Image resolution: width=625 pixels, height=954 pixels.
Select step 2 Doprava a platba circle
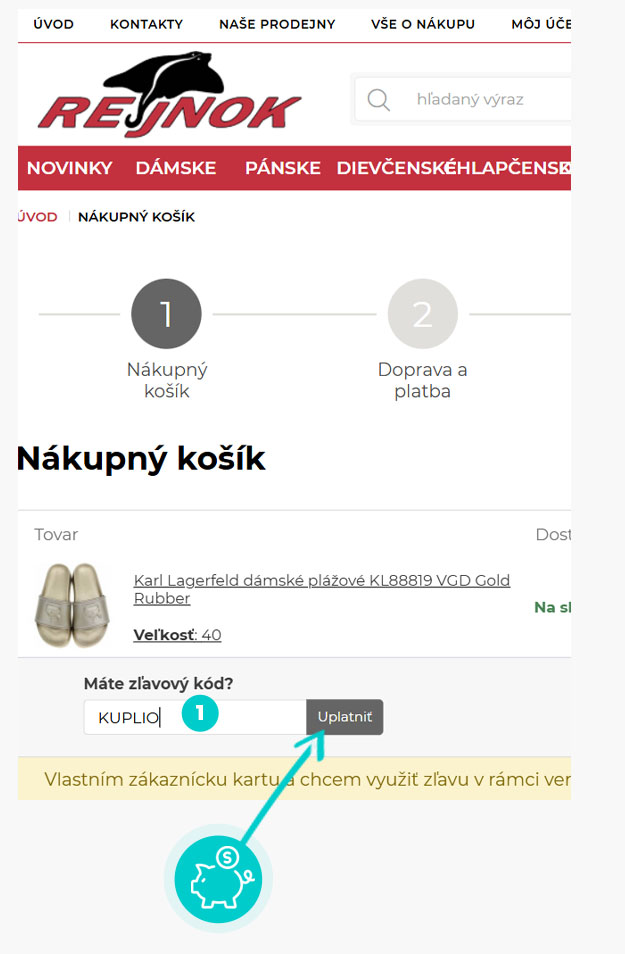(422, 314)
